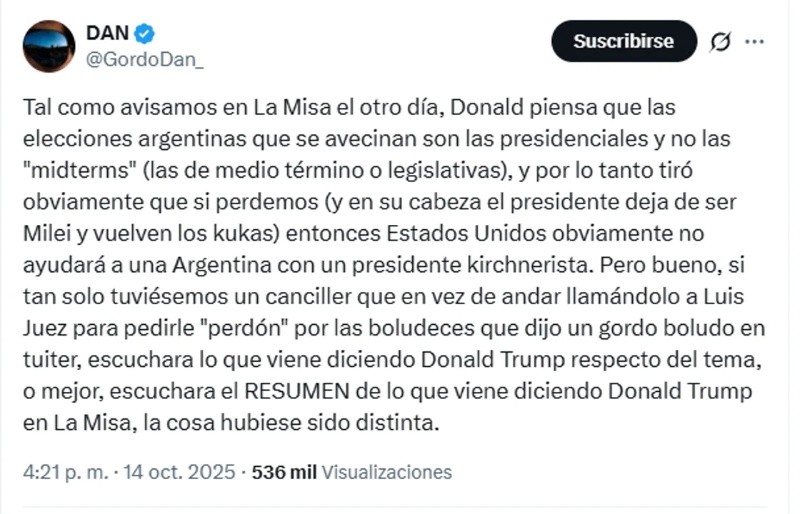The image size is (800, 514).
Task: Open the three-dot more options menu
Action: point(755,42)
